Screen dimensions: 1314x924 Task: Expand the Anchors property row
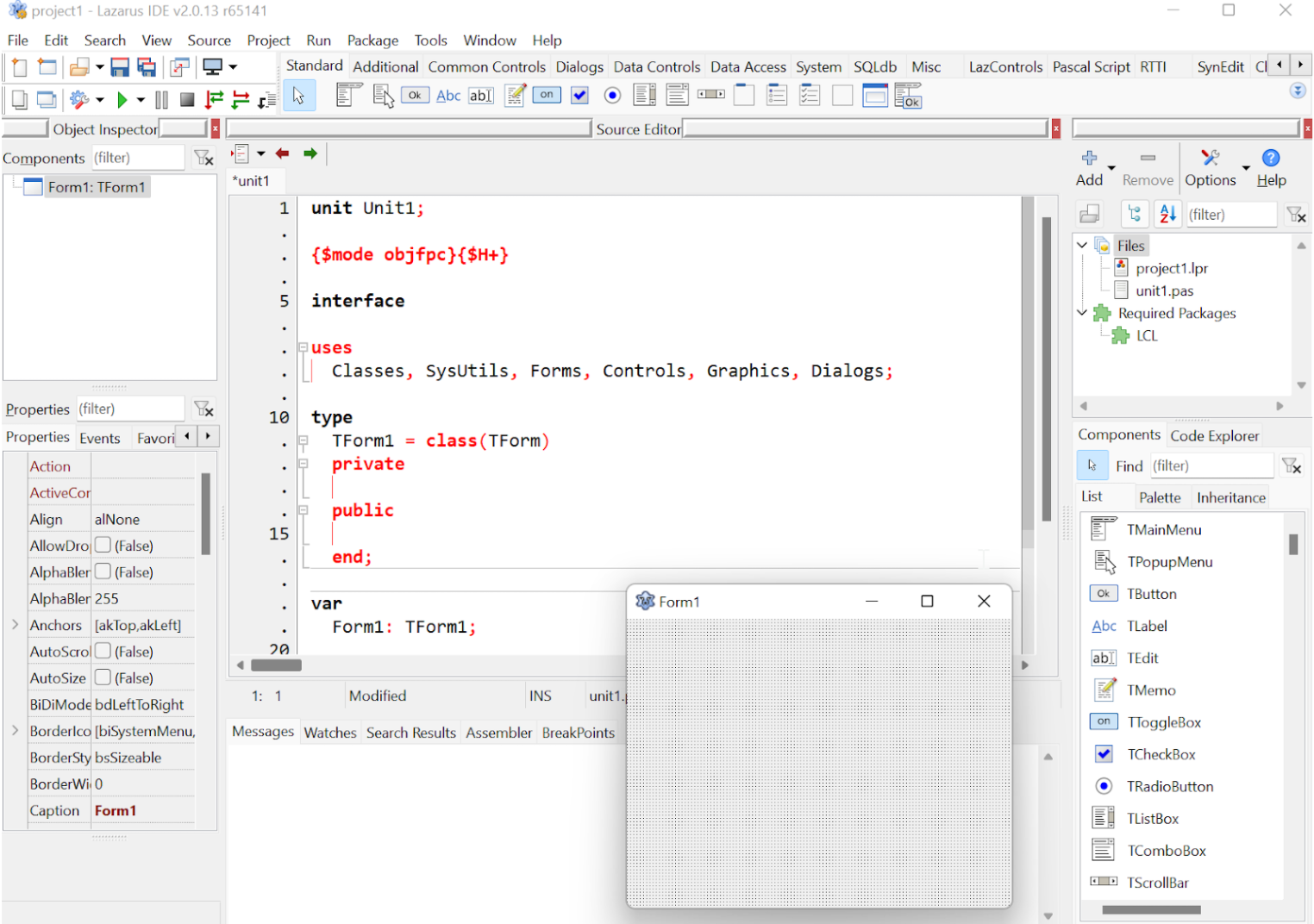point(14,625)
